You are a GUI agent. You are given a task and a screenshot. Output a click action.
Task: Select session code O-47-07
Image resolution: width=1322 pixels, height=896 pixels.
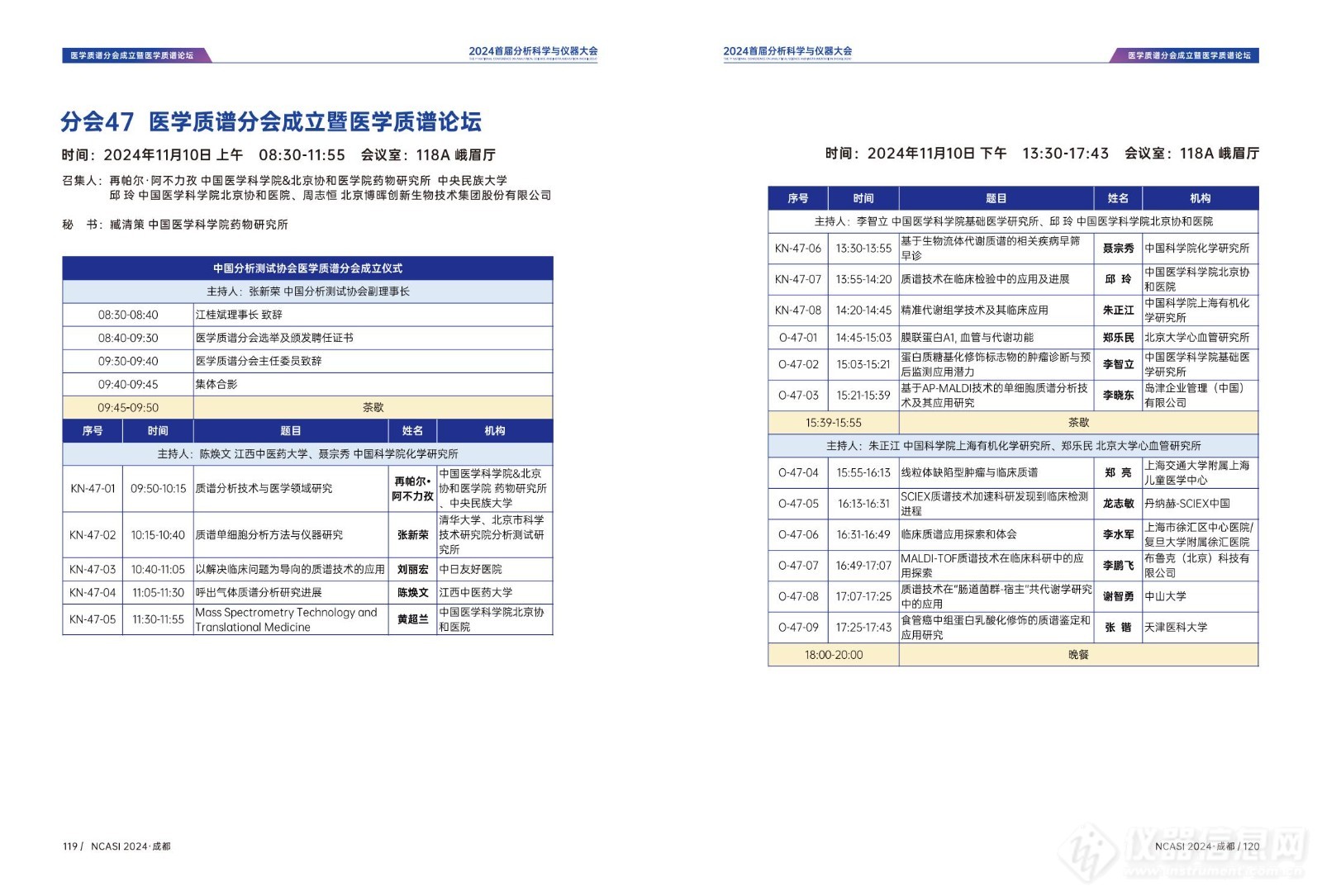point(798,566)
